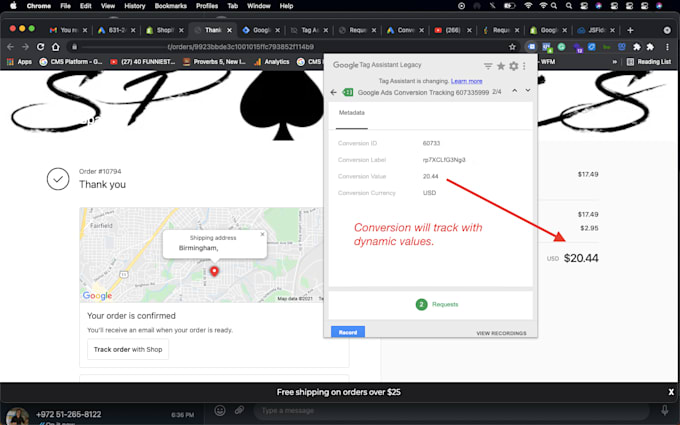
Task: Open the Apps bookmarks shortcut
Action: [x=20, y=62]
